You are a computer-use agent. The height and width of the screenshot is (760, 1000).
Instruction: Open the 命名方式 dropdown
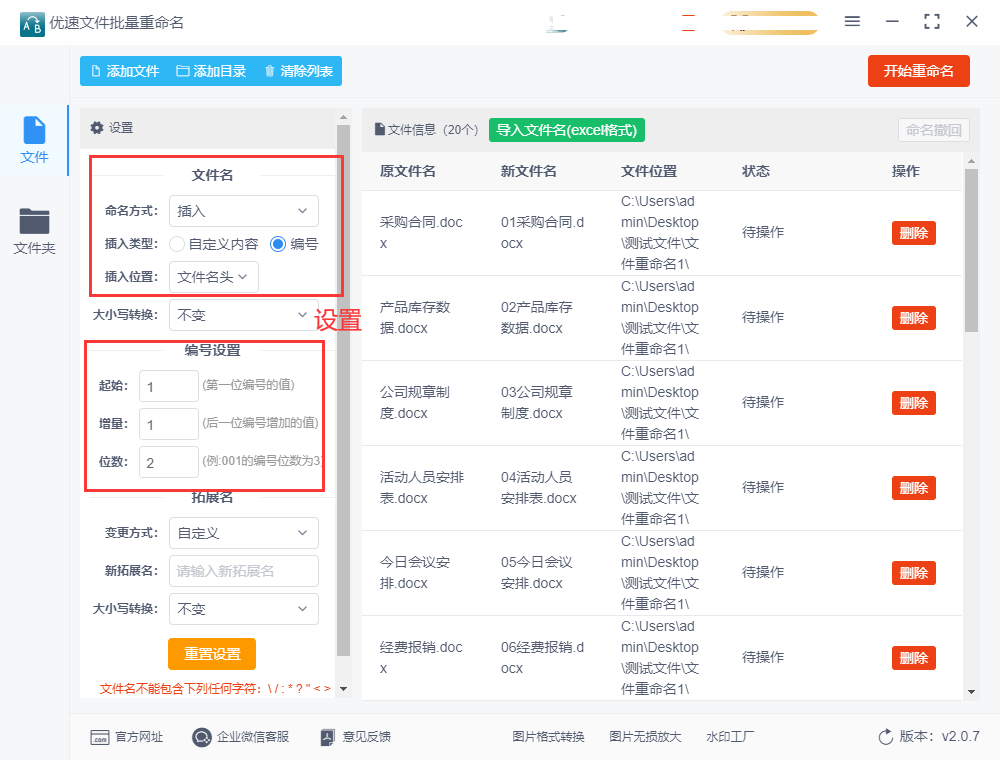click(244, 211)
